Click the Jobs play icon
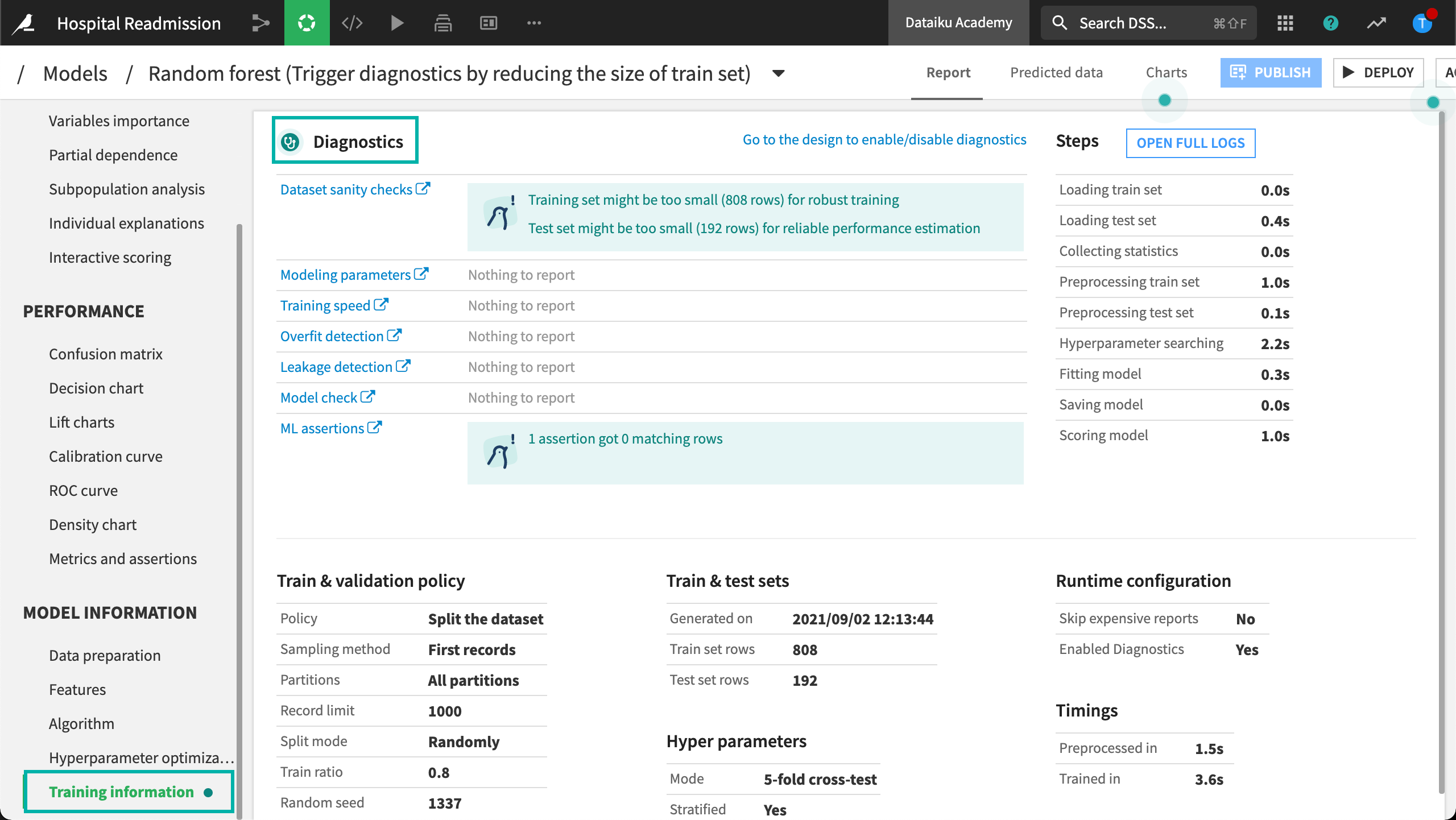The width and height of the screenshot is (1456, 820). pyautogui.click(x=397, y=23)
